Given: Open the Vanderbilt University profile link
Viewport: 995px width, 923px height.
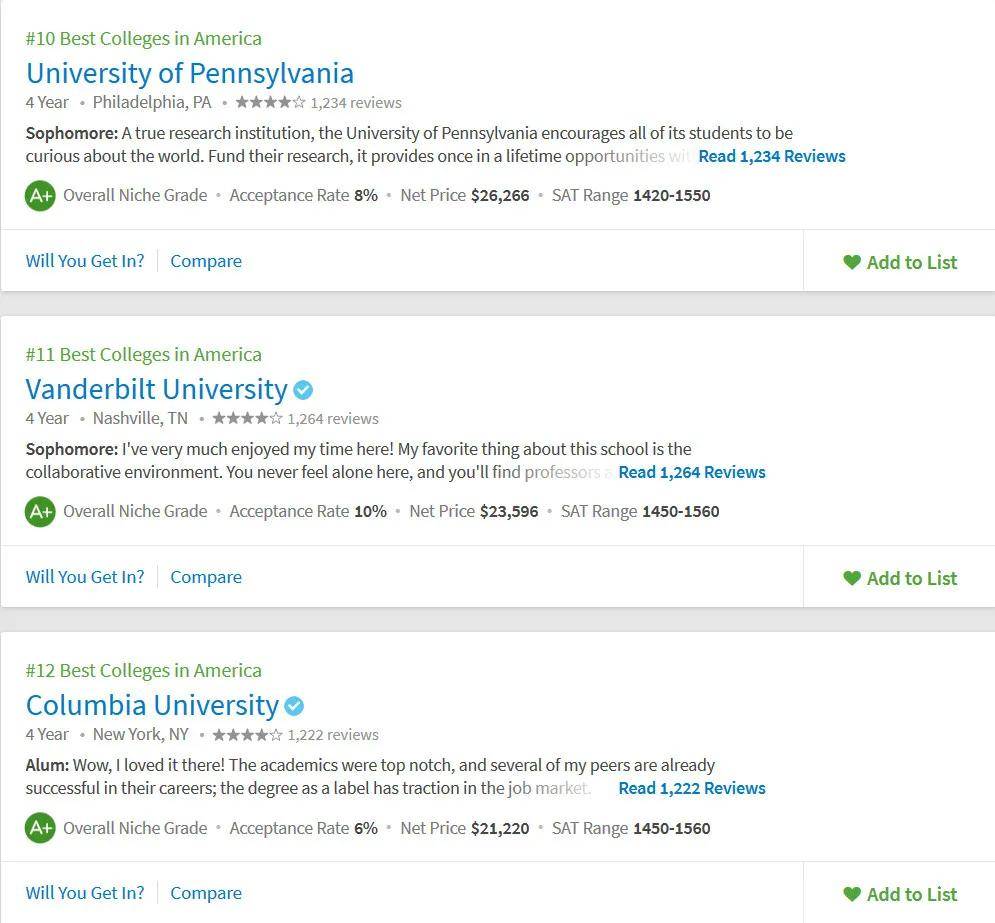Looking at the screenshot, I should click(x=157, y=389).
